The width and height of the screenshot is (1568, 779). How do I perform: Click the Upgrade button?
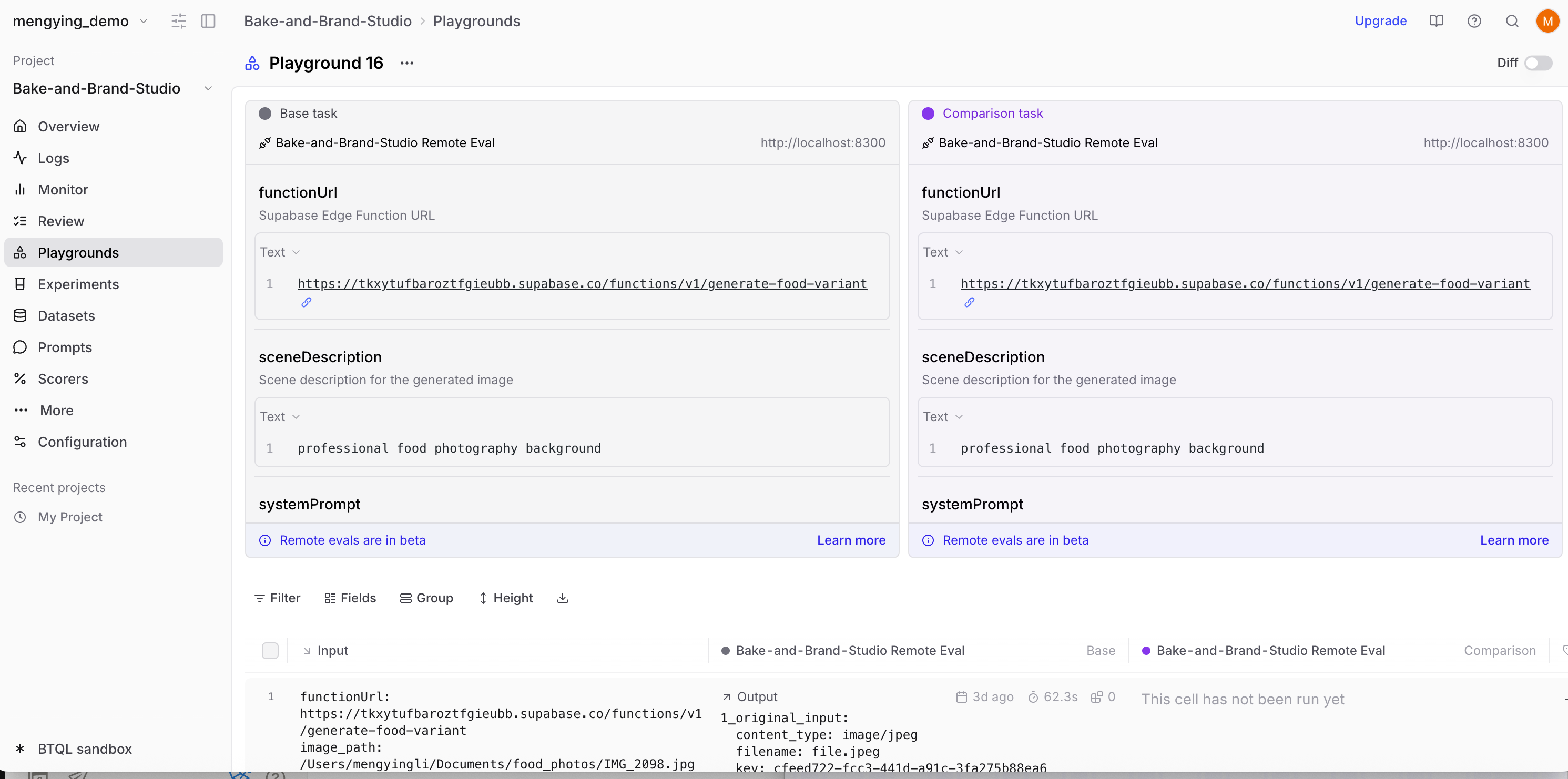(x=1380, y=20)
